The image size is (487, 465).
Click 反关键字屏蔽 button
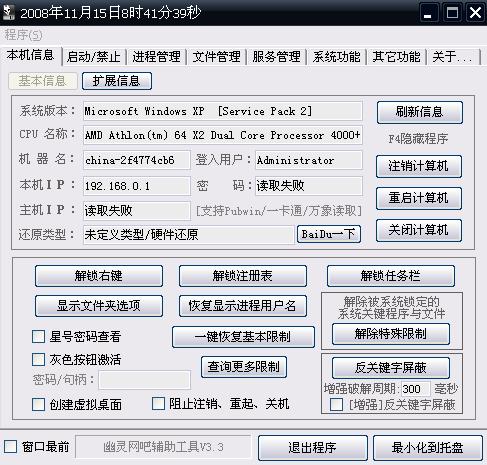[391, 368]
